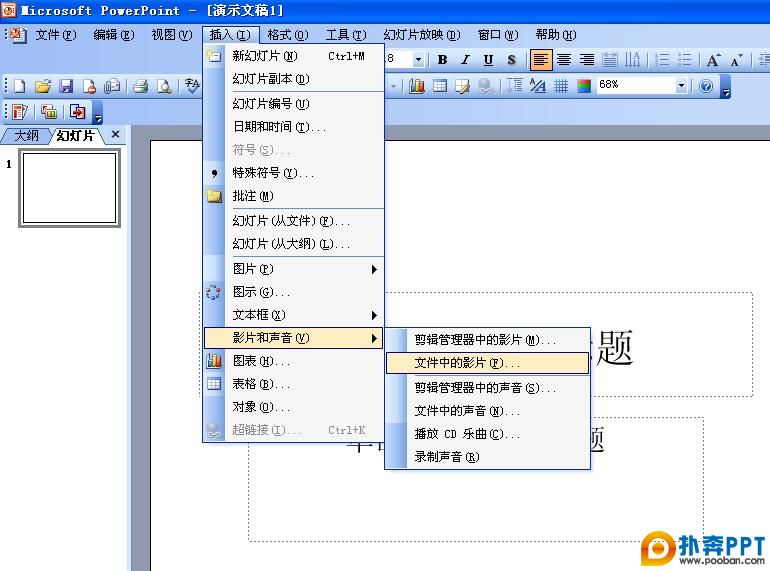Open toolbar options arrow on third toolbar row

(x=98, y=112)
